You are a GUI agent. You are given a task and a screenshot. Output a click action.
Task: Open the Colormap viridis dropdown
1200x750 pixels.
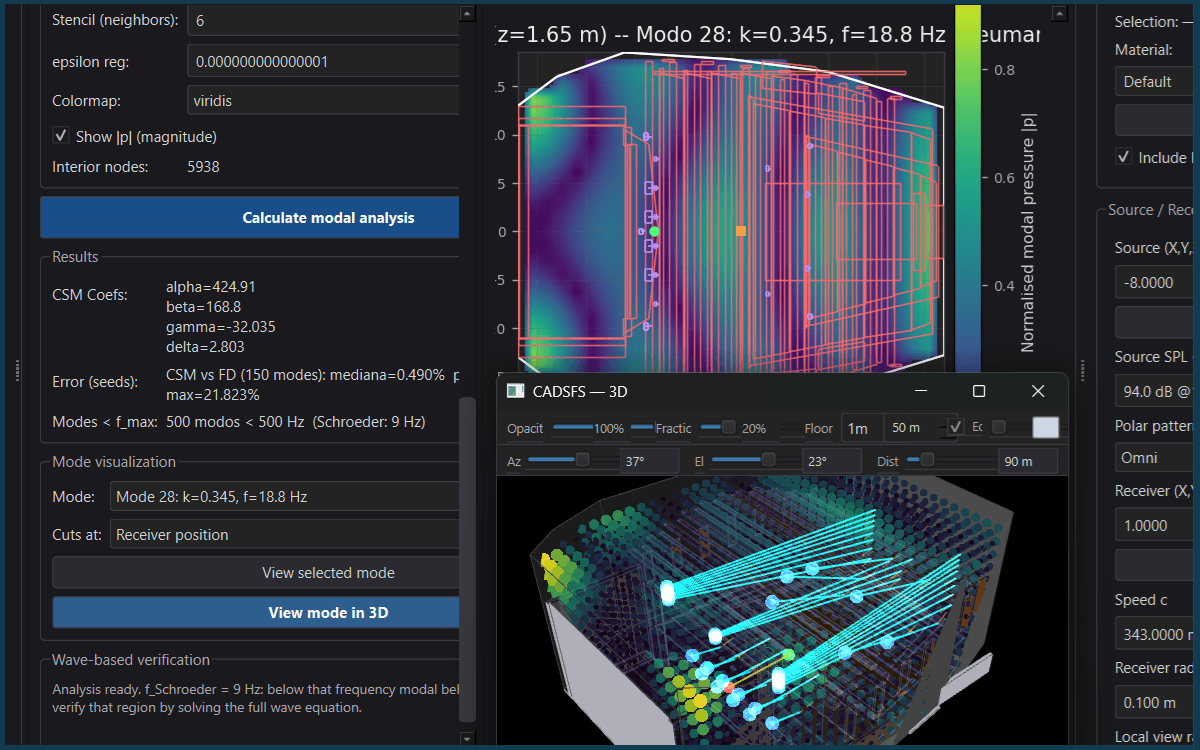(323, 100)
